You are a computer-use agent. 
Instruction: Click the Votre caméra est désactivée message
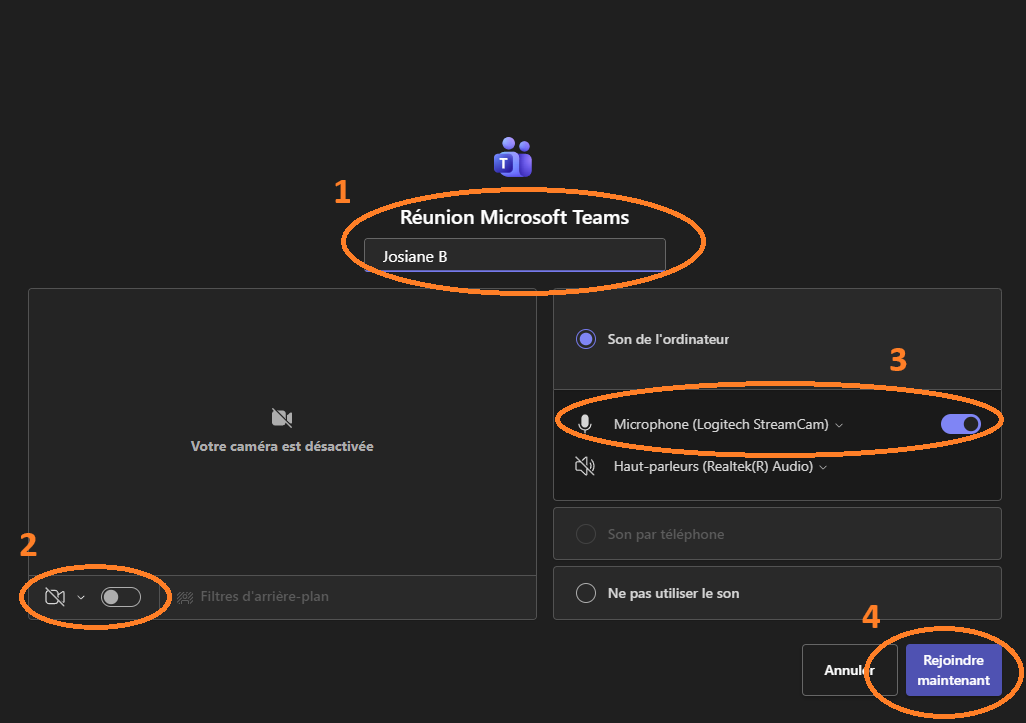coord(282,447)
